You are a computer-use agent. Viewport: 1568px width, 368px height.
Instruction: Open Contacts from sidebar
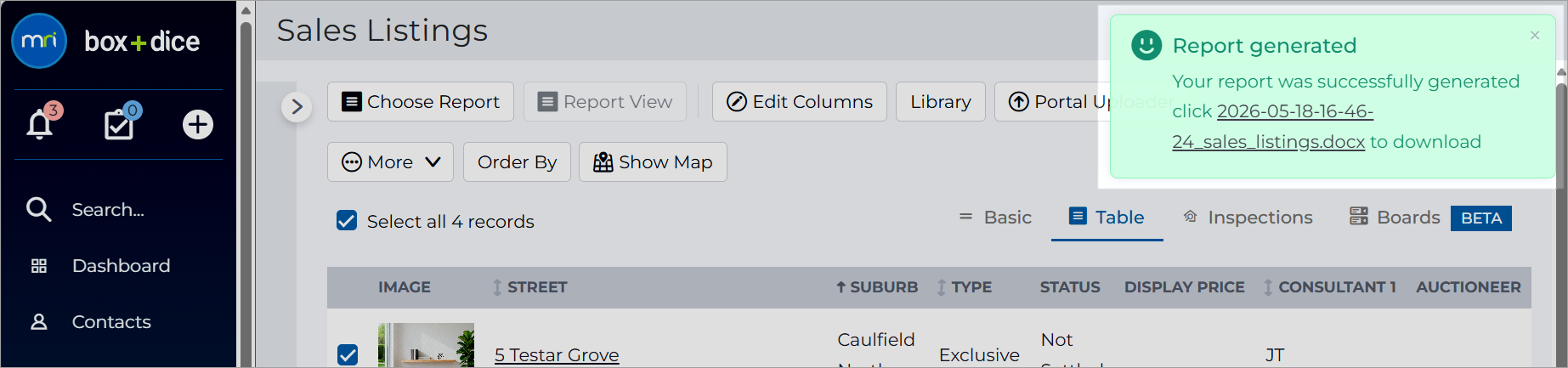coord(111,322)
